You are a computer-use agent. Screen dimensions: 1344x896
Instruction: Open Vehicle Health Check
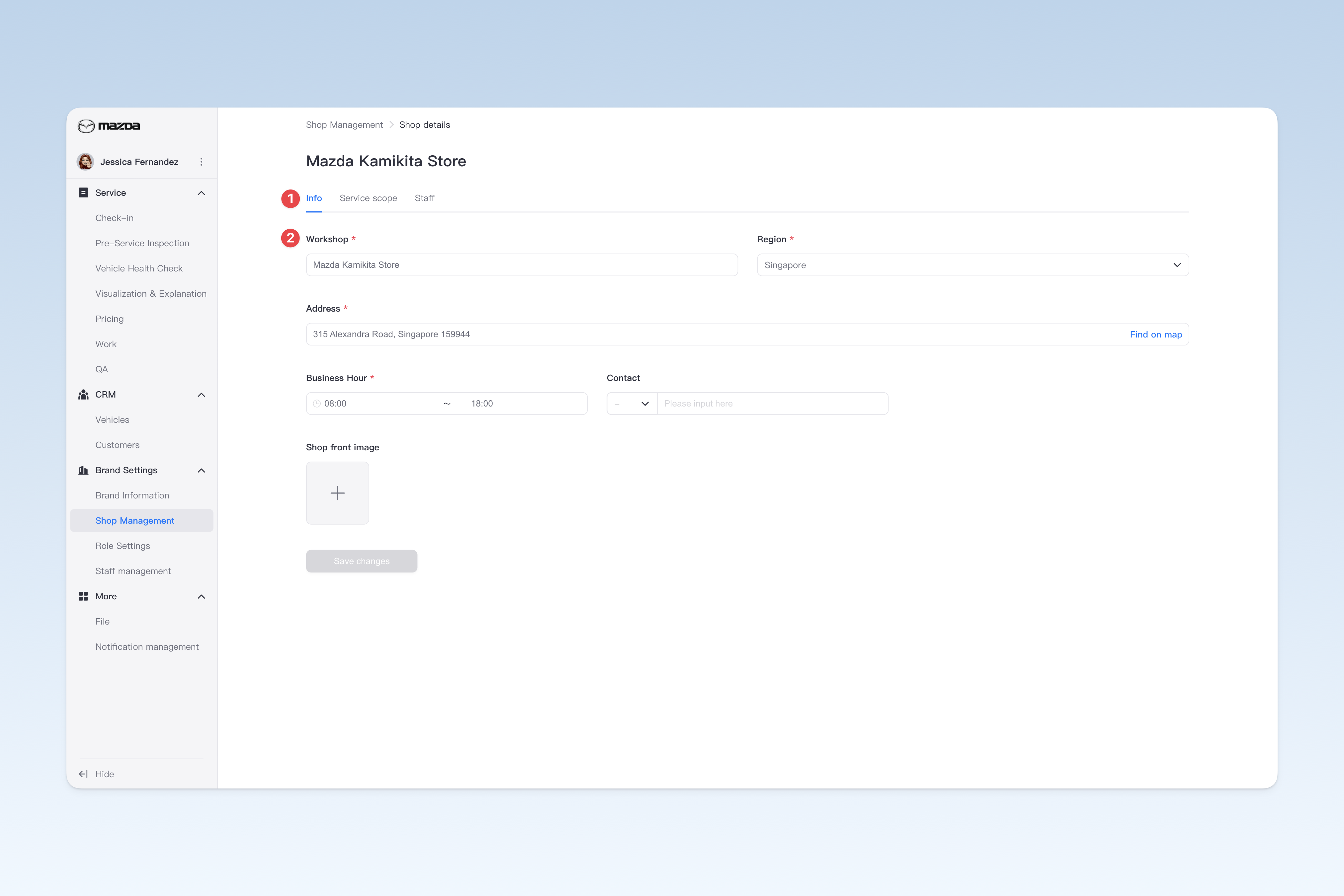point(139,268)
